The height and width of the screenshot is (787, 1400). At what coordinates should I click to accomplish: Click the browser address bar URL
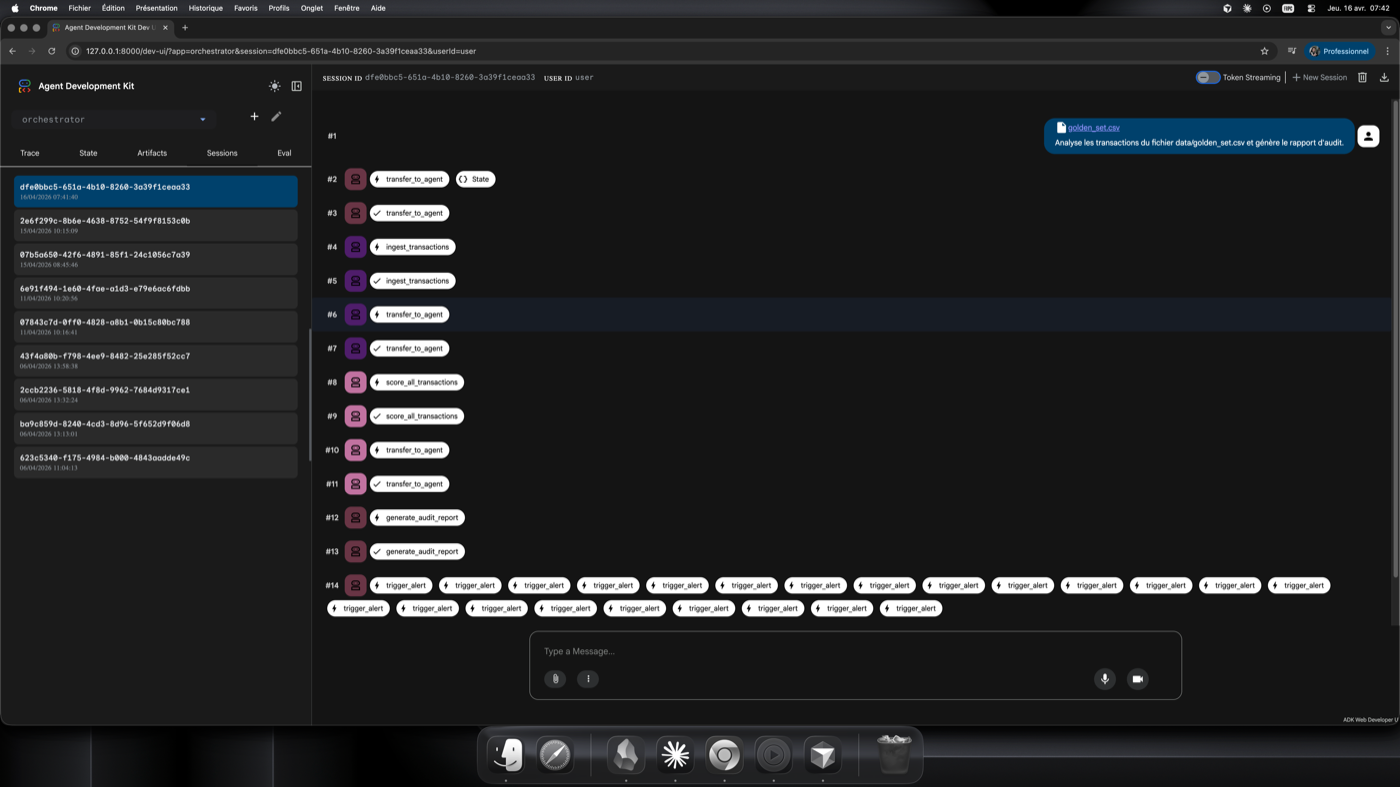pyautogui.click(x=280, y=51)
